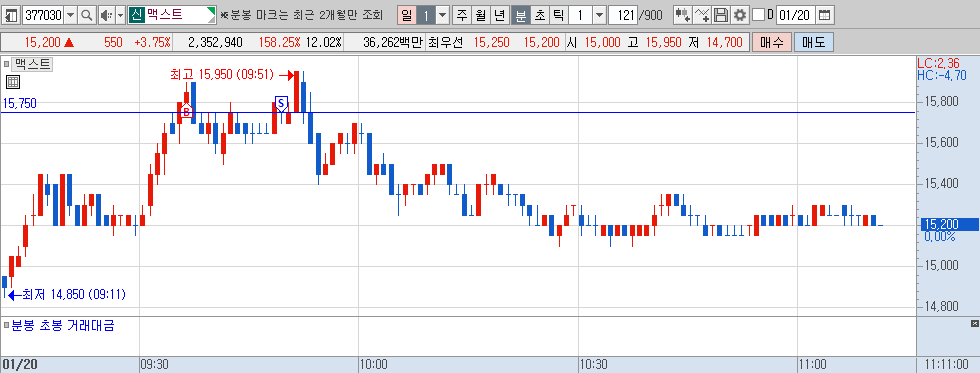980x373 pixels.
Task: Click the 최고 15,950 (09:51) high label
Action: [222, 75]
